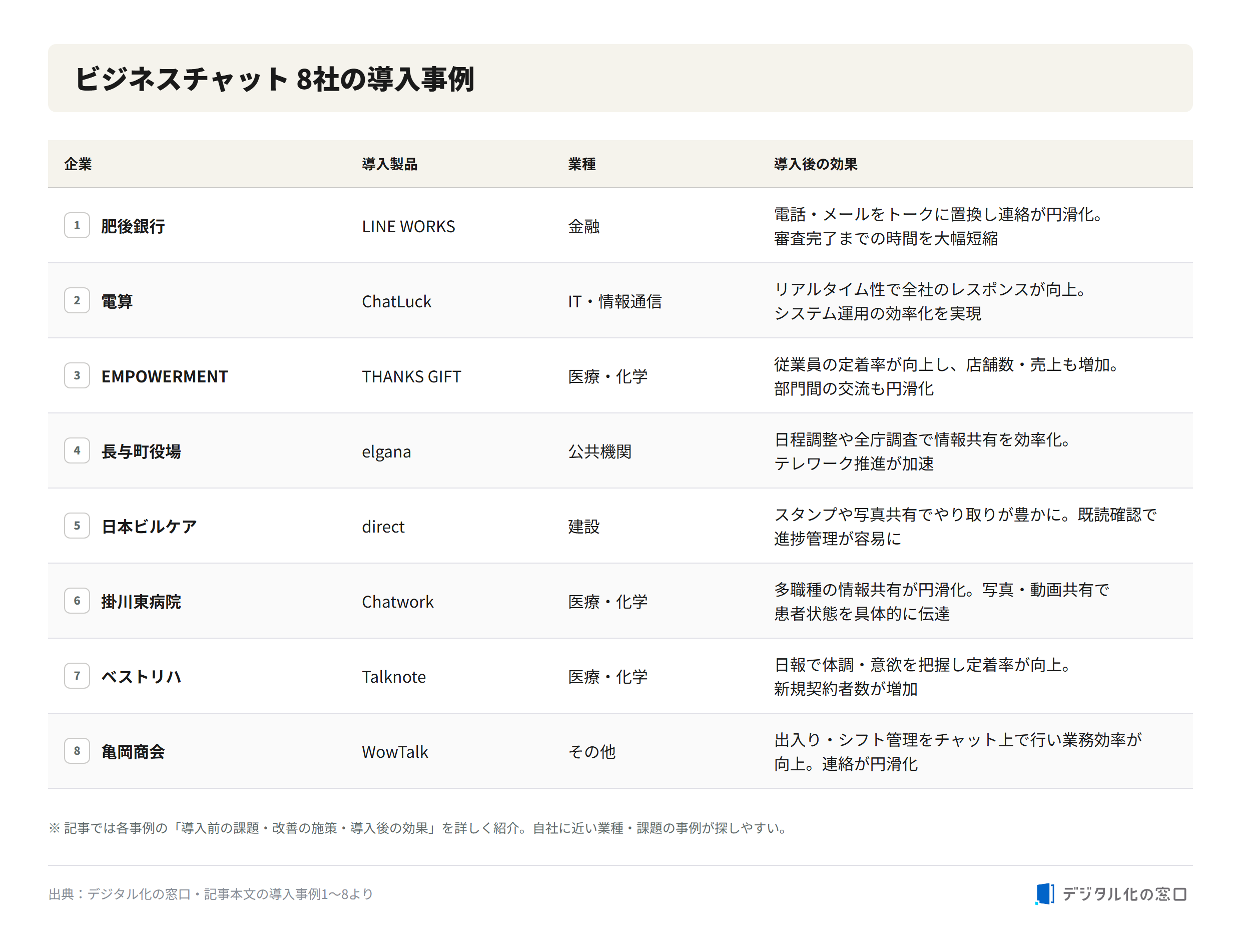Click the number 2 badge beside 電算
The image size is (1241, 952).
(x=77, y=300)
